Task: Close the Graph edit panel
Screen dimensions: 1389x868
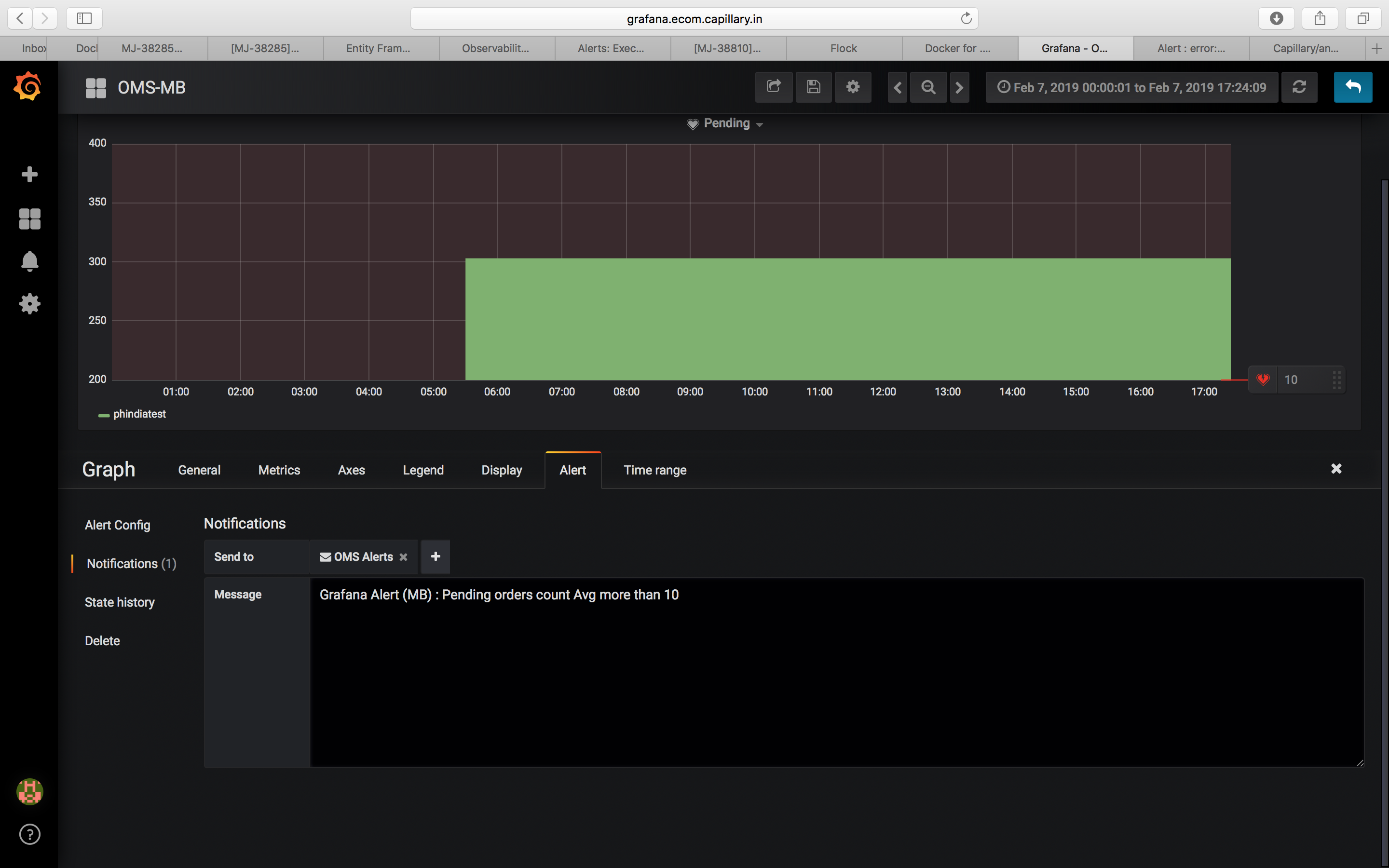Action: click(x=1336, y=468)
